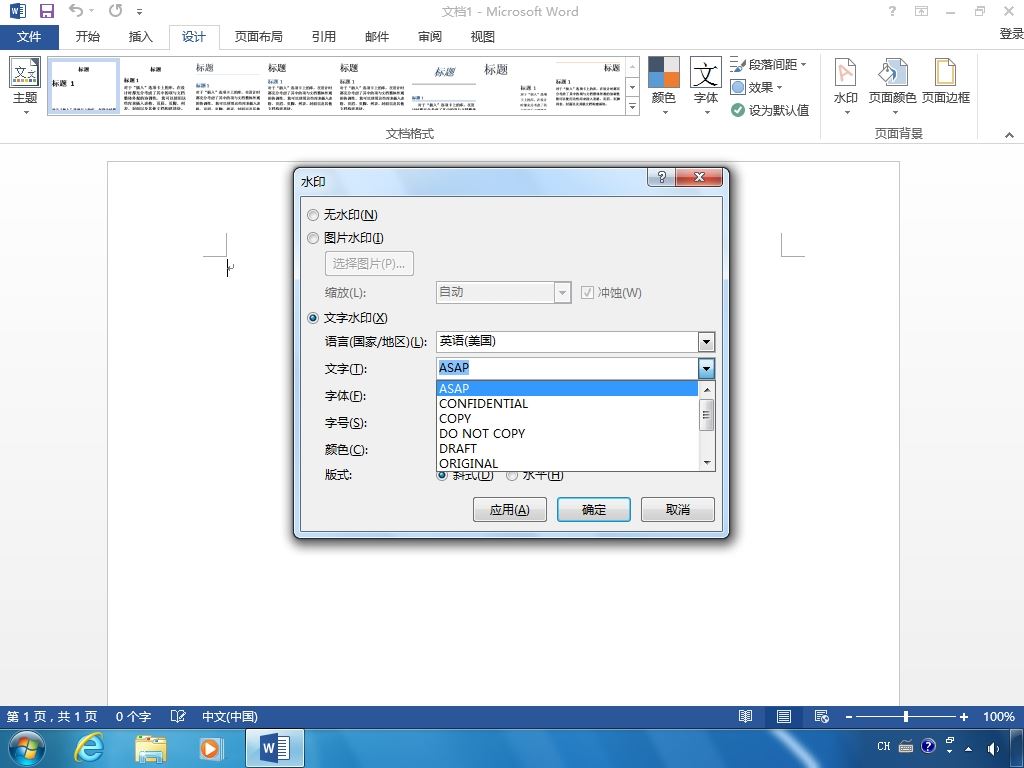1024x768 pixels.
Task: Click the Windows Start orb
Action: coord(26,748)
